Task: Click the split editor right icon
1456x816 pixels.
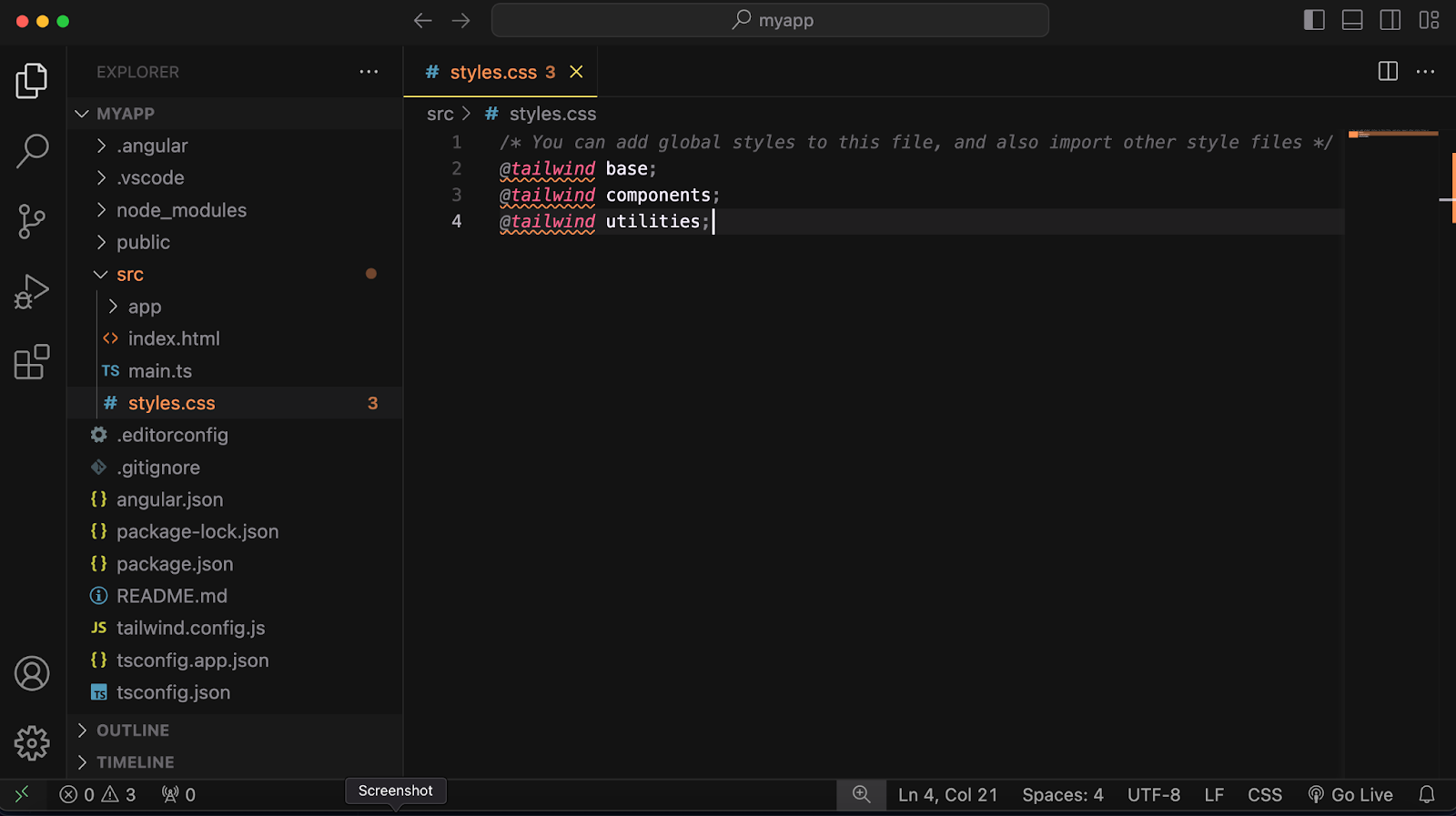Action: point(1388,72)
